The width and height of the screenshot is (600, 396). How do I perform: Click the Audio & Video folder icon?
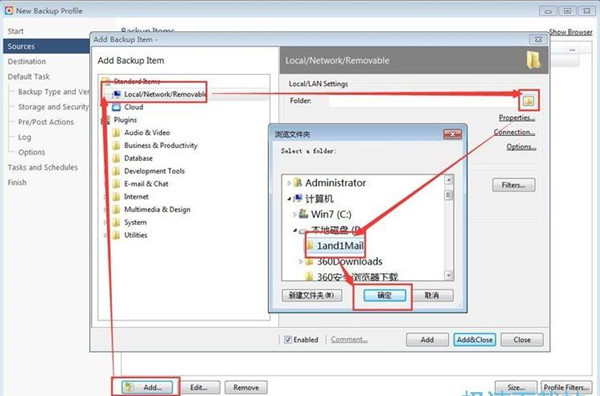(116, 133)
